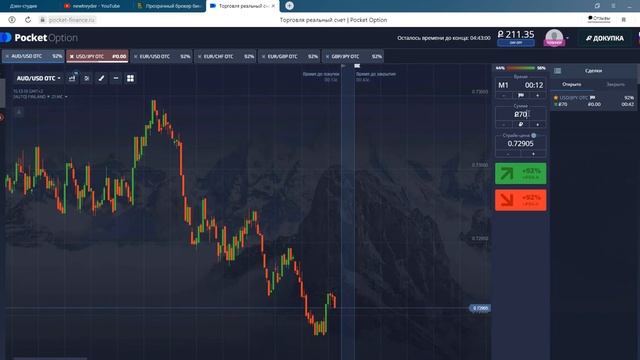The image size is (640, 360).
Task: Decrease trade amount with minus button
Action: click(x=504, y=124)
